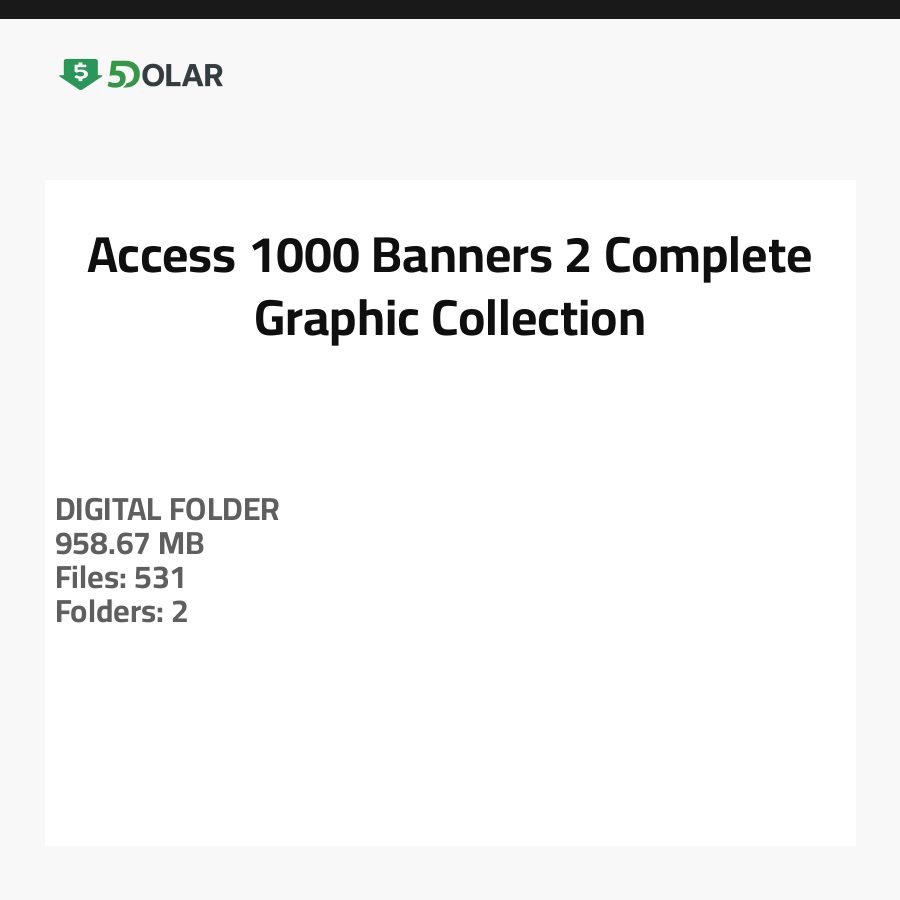Click the MB size unit
Image resolution: width=900 pixels, height=900 pixels.
pyautogui.click(x=180, y=544)
